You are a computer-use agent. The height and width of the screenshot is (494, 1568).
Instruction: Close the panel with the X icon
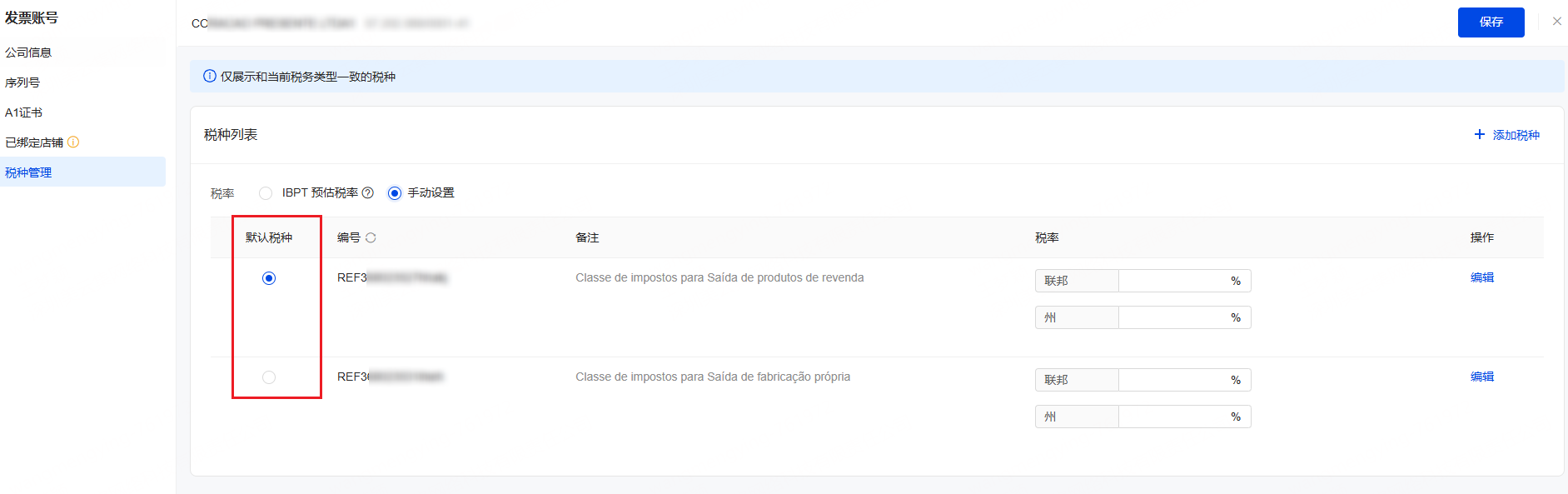(1557, 22)
